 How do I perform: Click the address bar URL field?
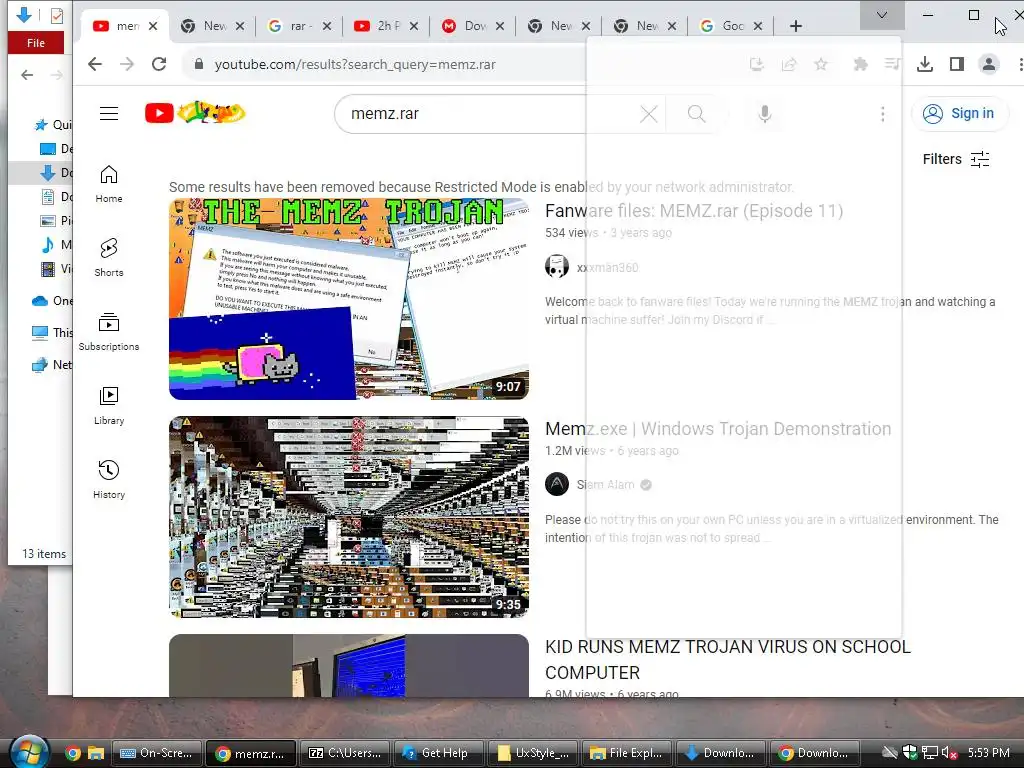pos(355,65)
